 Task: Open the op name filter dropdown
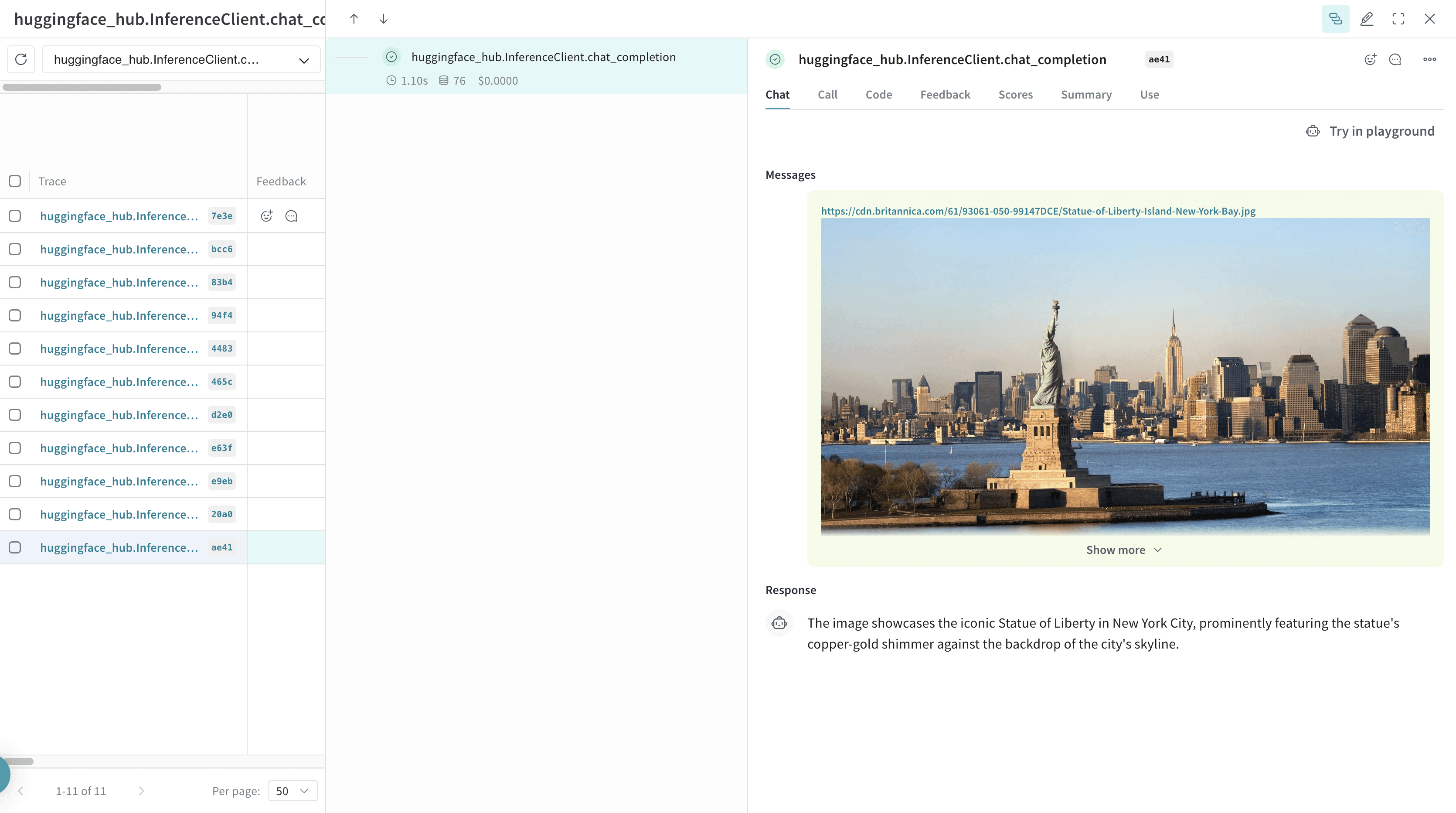[x=181, y=59]
